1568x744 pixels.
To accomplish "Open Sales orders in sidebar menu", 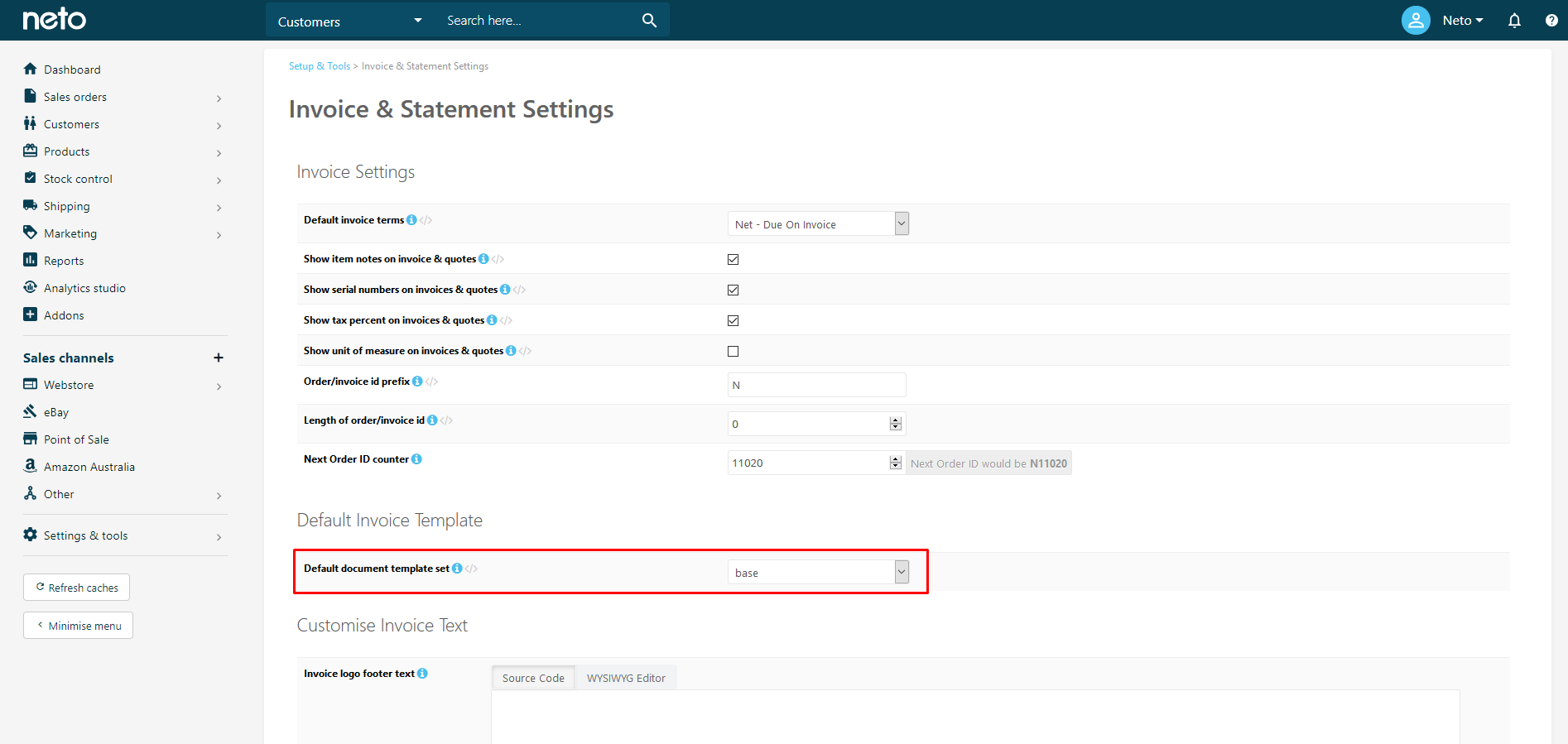I will pyautogui.click(x=75, y=97).
